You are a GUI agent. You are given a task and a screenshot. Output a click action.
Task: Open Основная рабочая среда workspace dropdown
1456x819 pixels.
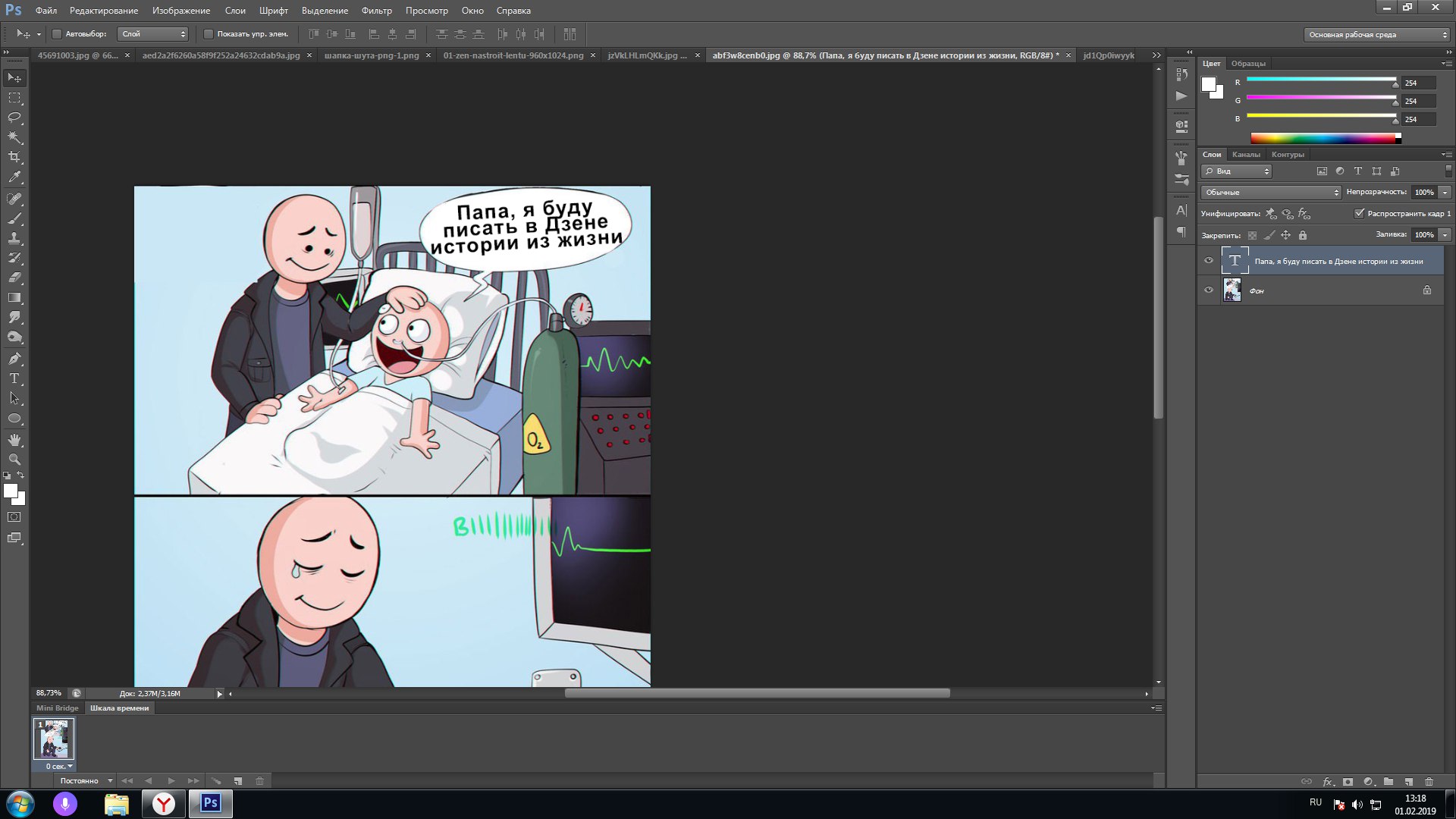1377,35
